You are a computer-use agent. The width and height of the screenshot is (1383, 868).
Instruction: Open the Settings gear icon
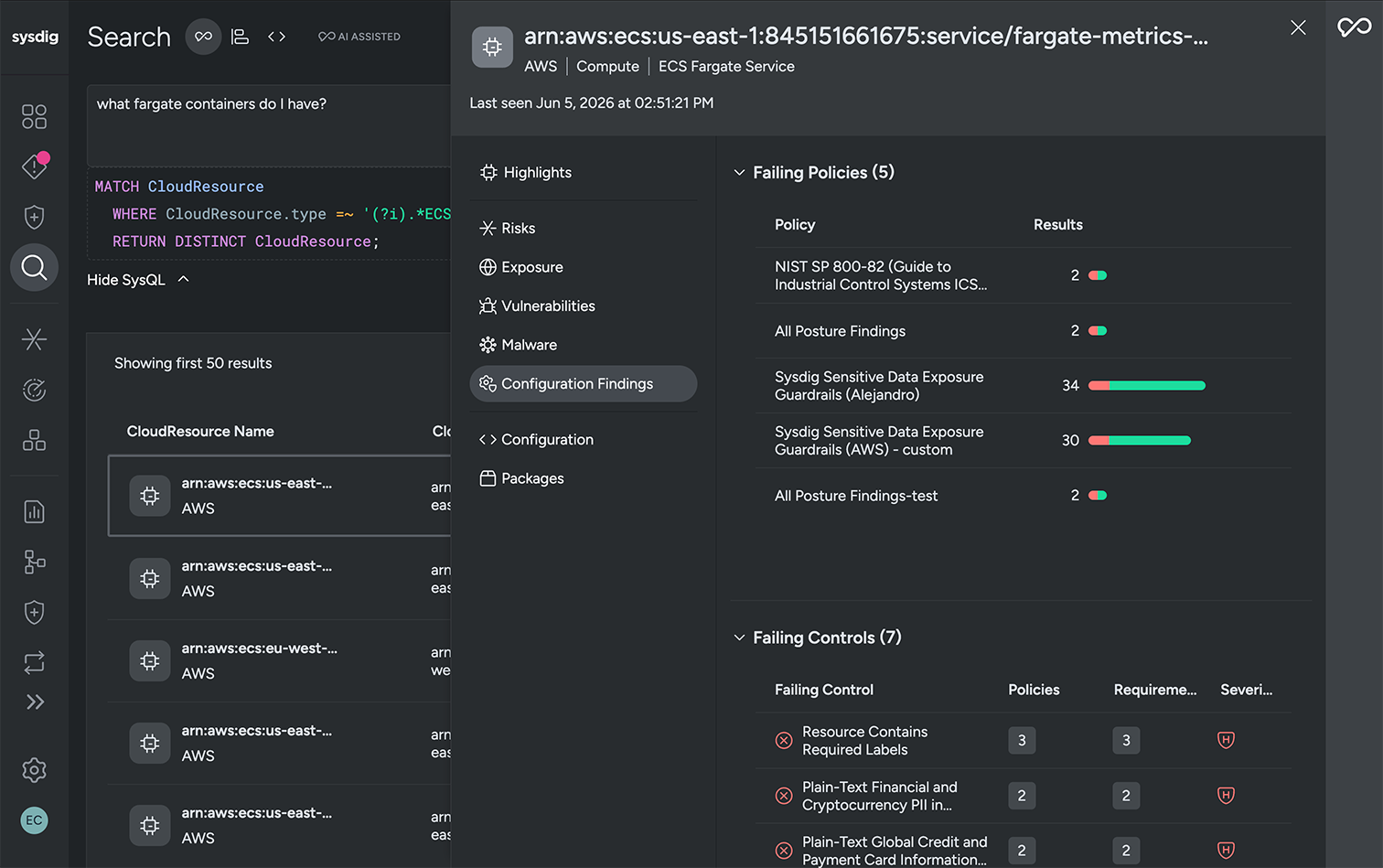pos(34,770)
